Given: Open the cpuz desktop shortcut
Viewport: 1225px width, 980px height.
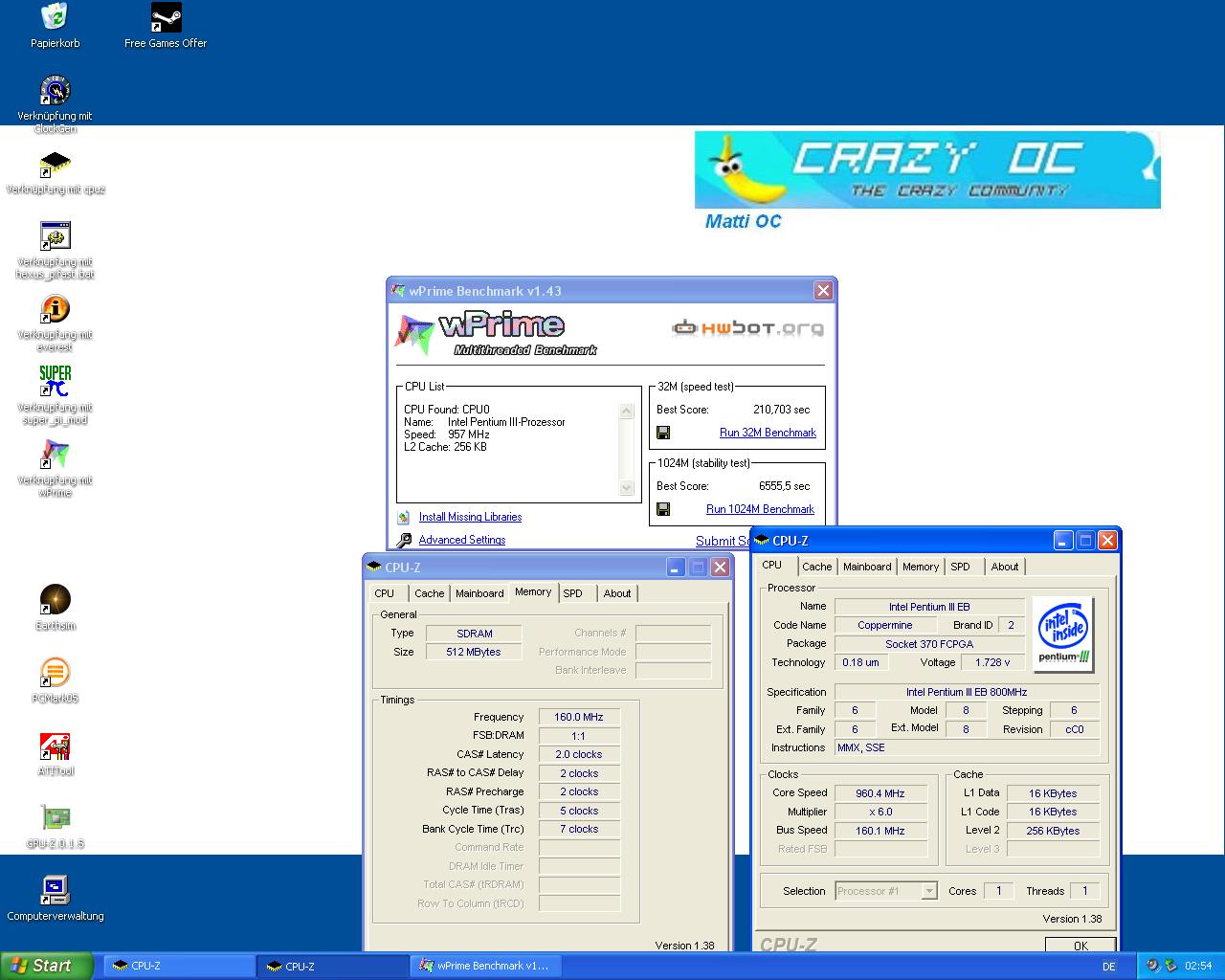Looking at the screenshot, I should point(55,165).
